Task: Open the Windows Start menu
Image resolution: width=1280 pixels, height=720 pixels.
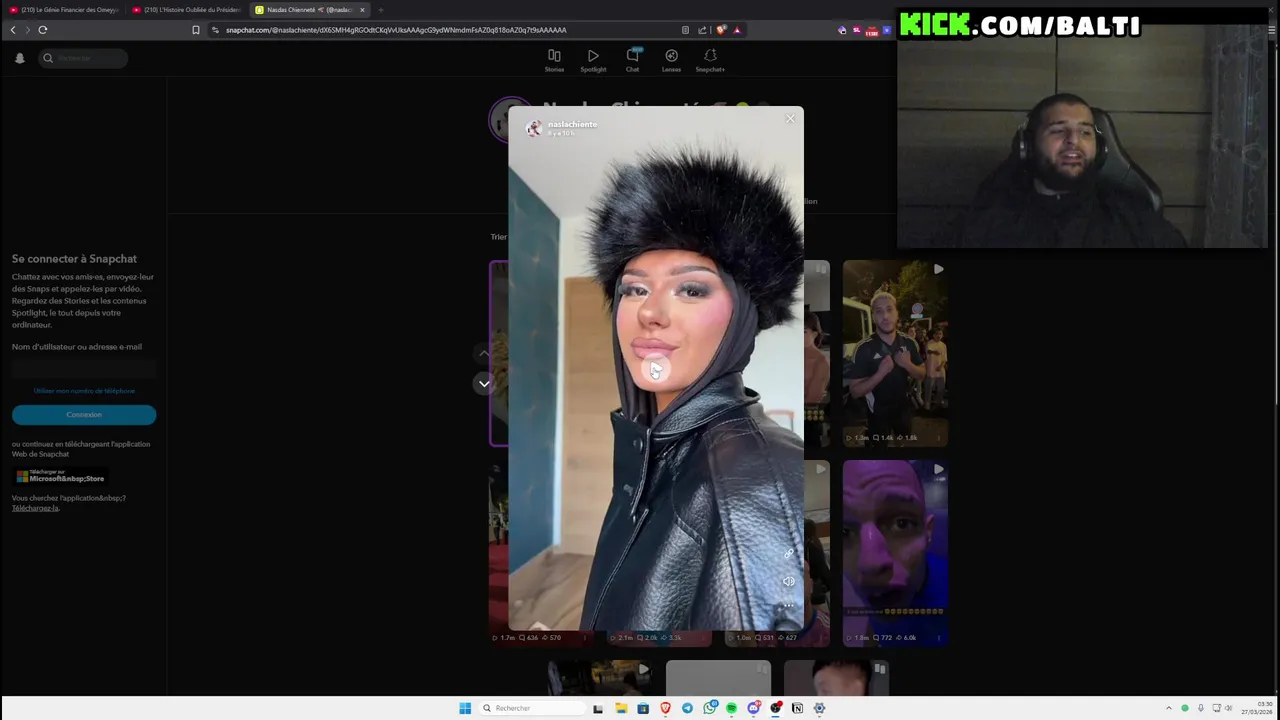Action: point(465,708)
